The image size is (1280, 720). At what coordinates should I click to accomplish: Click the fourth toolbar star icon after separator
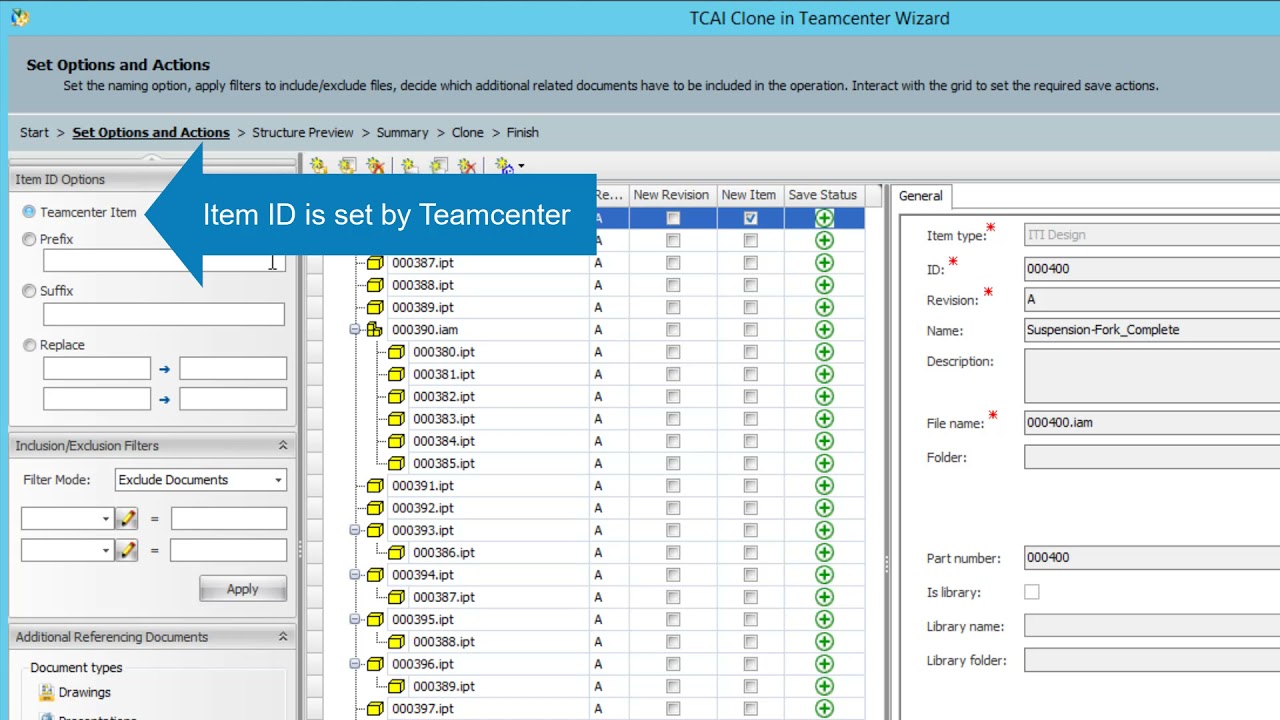coord(410,166)
